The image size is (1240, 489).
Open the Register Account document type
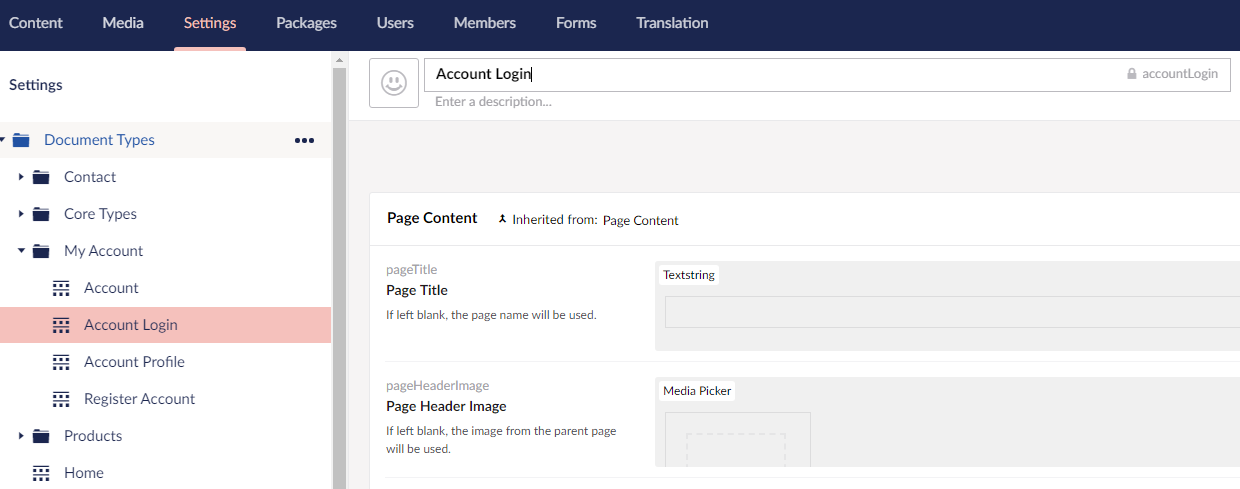point(140,399)
